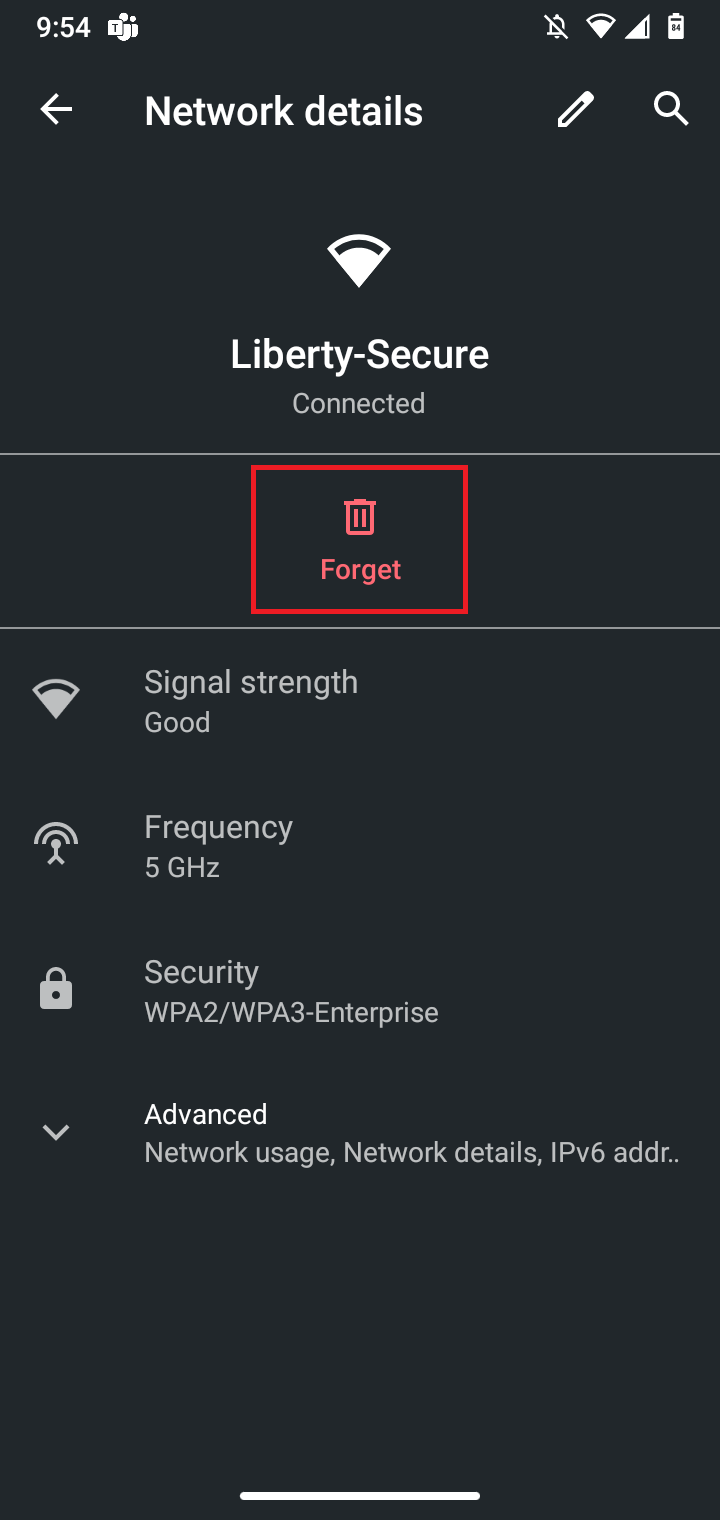This screenshot has width=720, height=1520.
Task: Tap the home gesture bar
Action: (x=360, y=1496)
